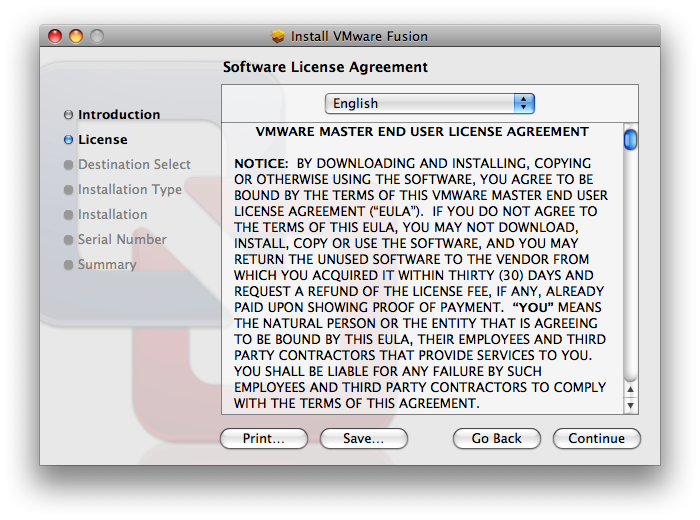The height and width of the screenshot is (520, 700).
Task: Click the bullet next to Introduction
Action: pyautogui.click(x=68, y=115)
